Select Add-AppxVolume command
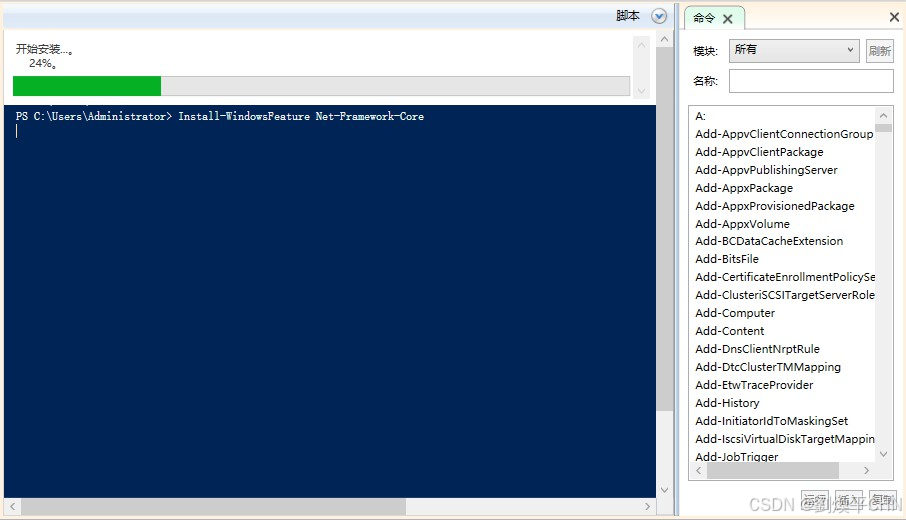The image size is (906, 520). [x=742, y=224]
